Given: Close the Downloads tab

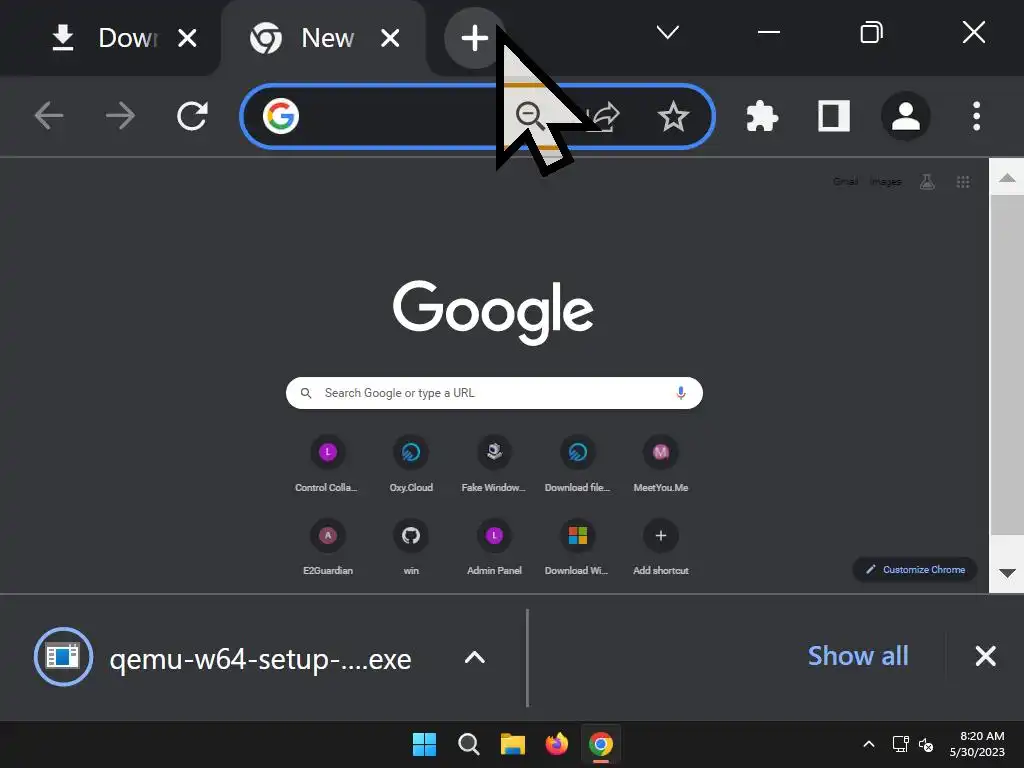Looking at the screenshot, I should tap(187, 38).
